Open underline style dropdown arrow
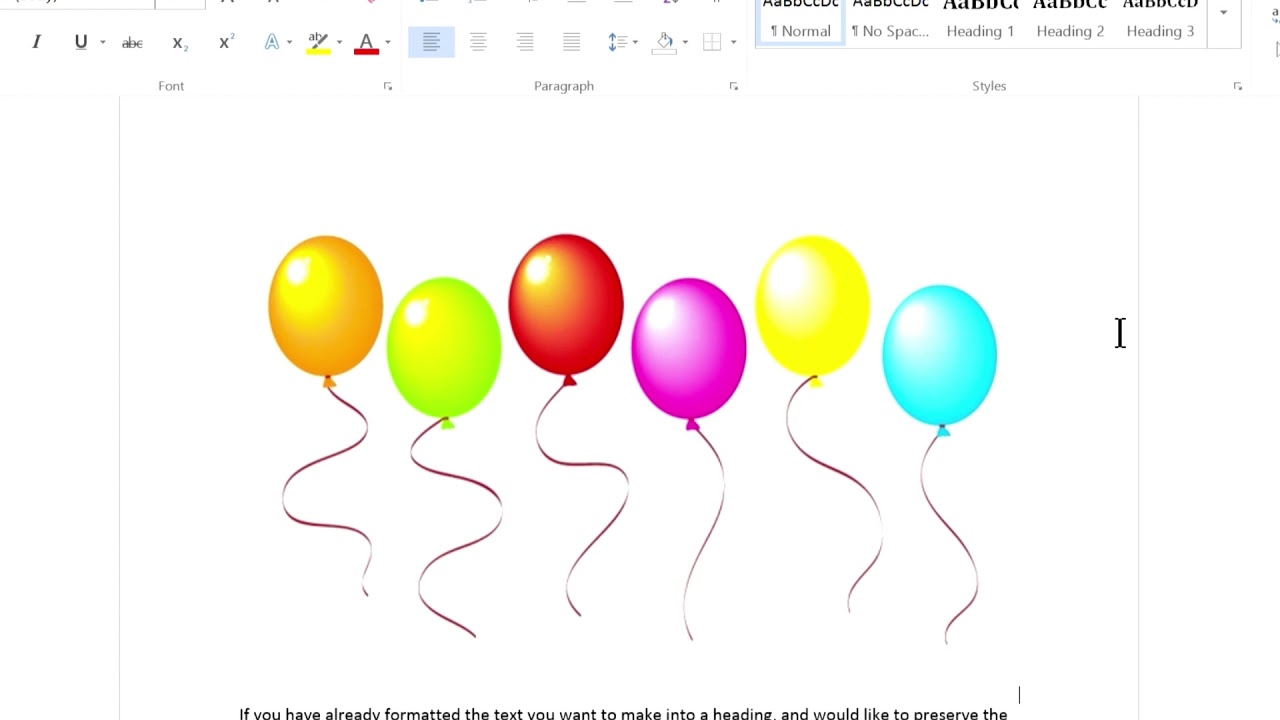 [x=102, y=42]
